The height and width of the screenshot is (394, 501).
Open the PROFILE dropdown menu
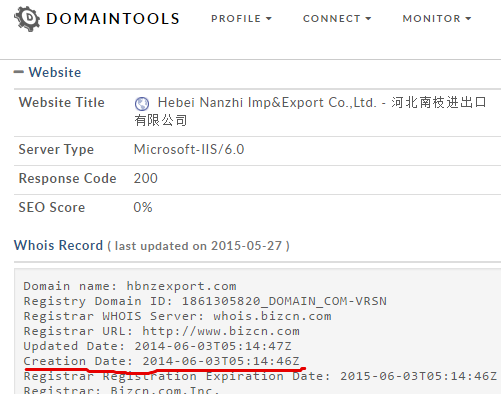tap(241, 19)
